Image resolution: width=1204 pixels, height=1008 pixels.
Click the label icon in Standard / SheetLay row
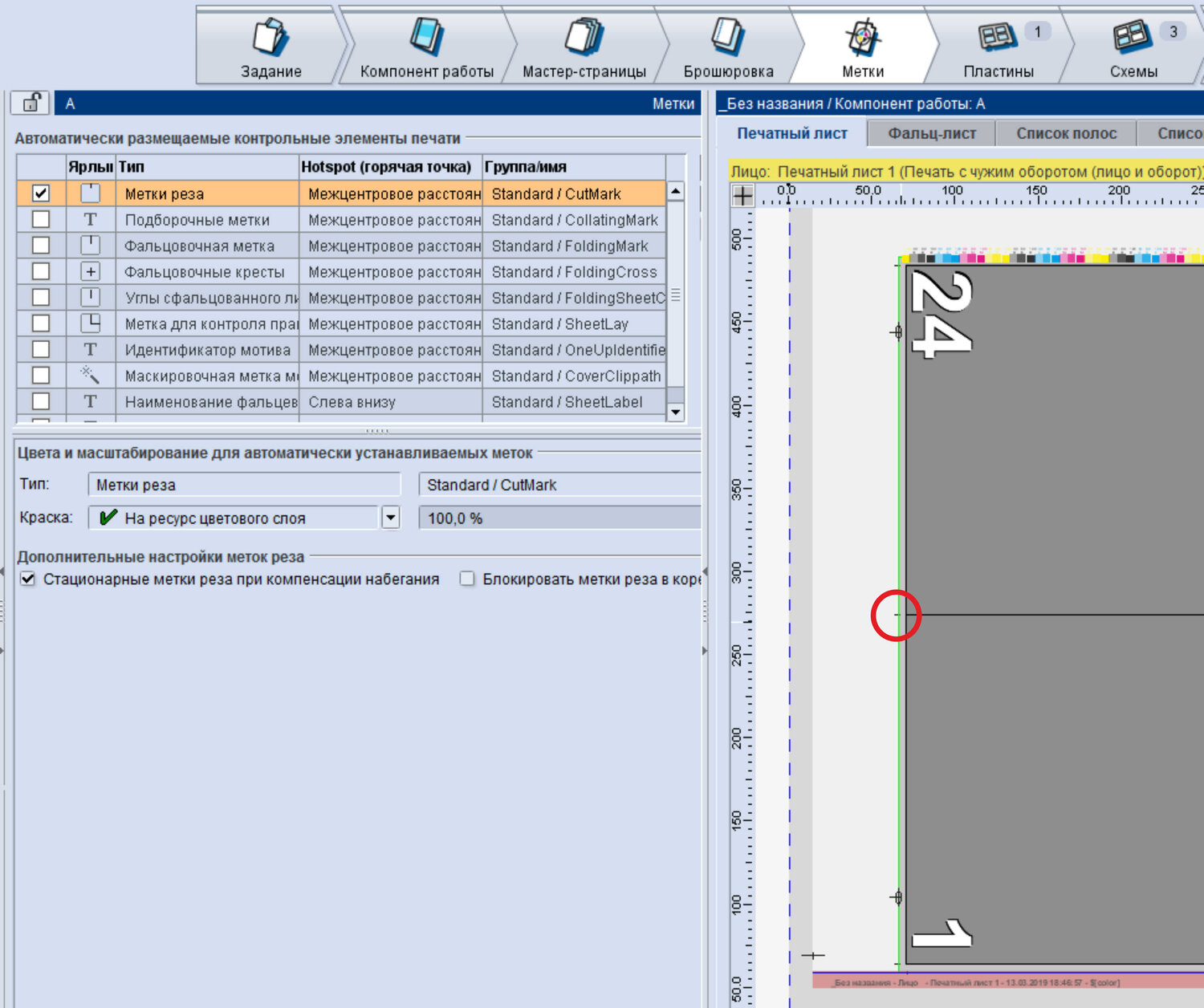[91, 323]
